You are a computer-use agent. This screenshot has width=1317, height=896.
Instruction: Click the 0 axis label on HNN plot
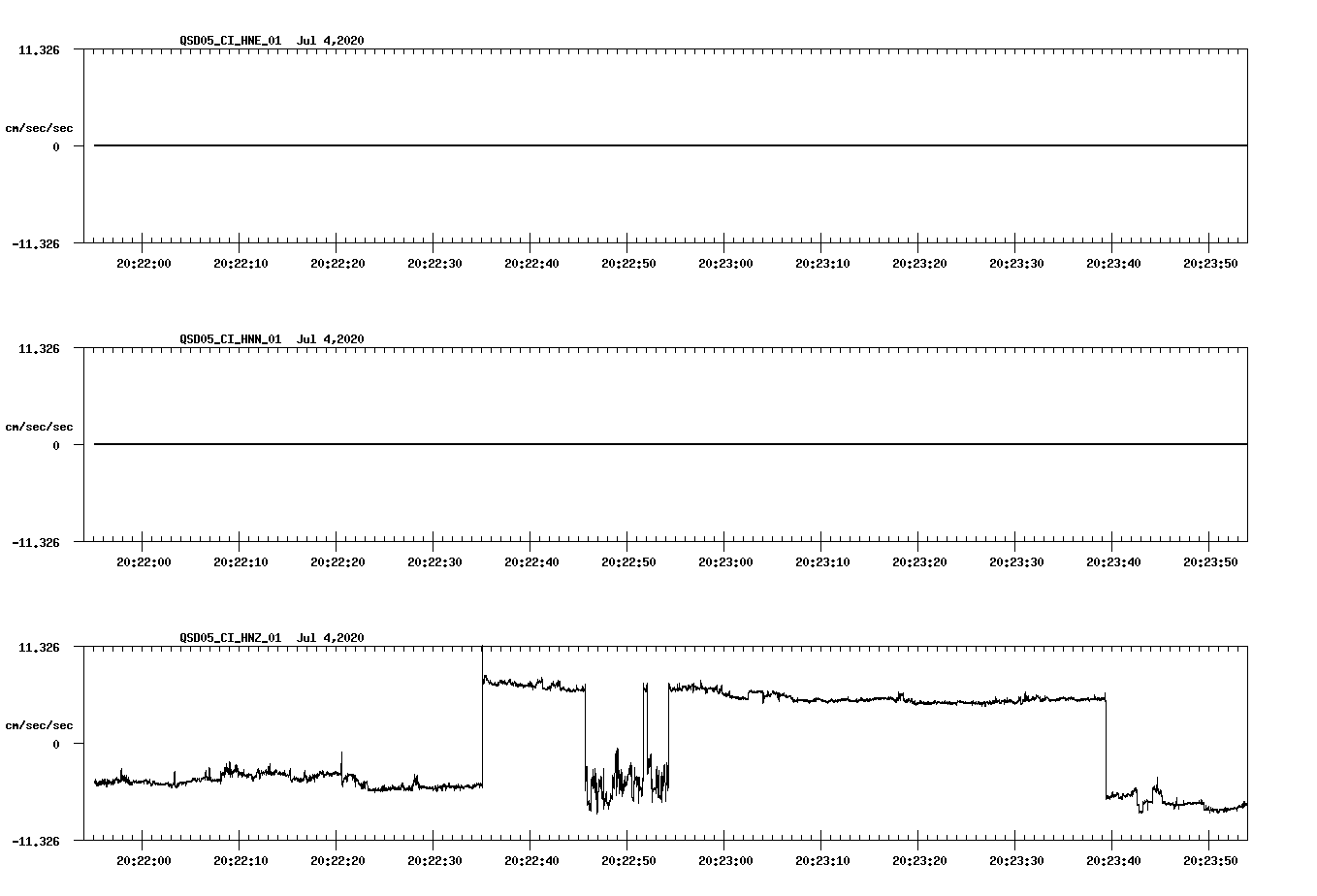click(56, 445)
